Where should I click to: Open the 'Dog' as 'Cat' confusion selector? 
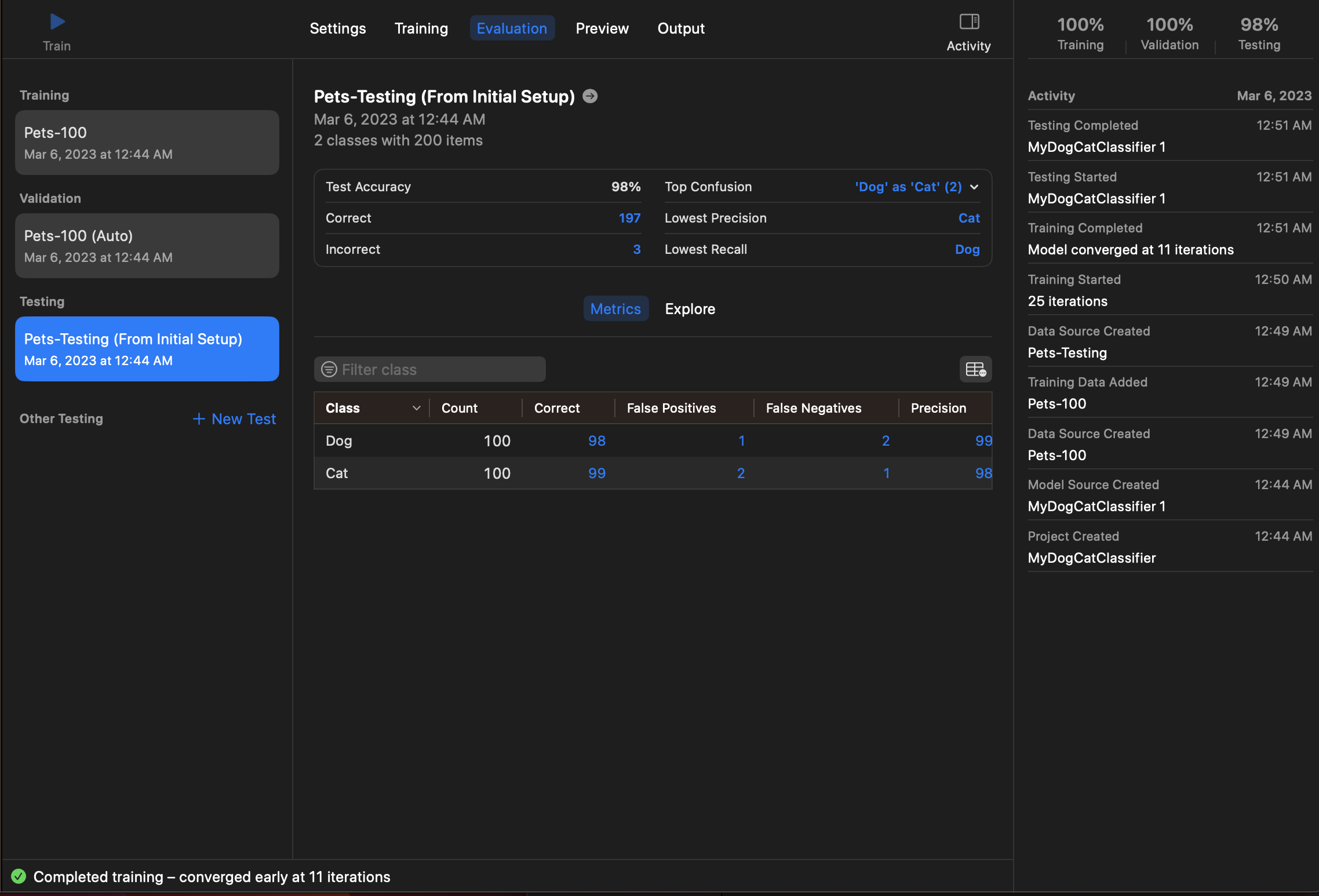point(908,187)
